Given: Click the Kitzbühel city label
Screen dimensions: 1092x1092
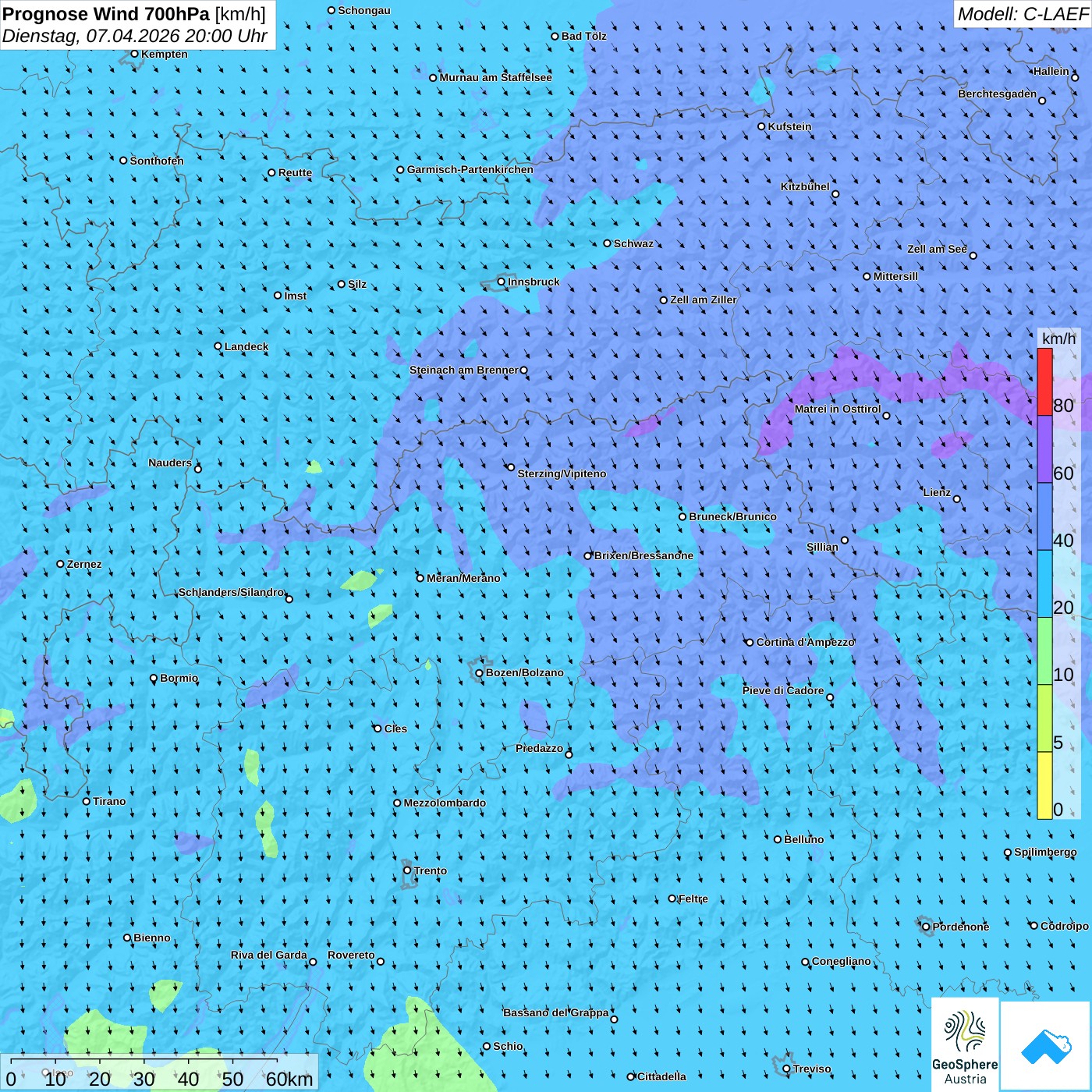Looking at the screenshot, I should coord(805,186).
